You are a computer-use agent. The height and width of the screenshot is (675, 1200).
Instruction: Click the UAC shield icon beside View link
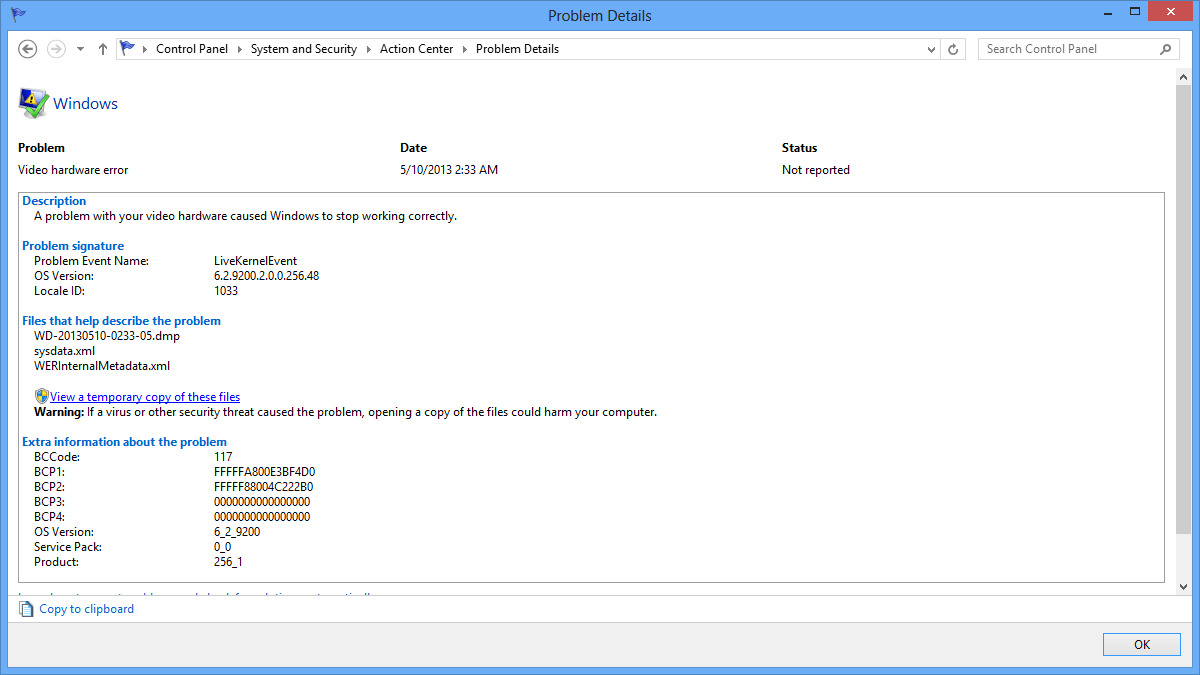(41, 396)
